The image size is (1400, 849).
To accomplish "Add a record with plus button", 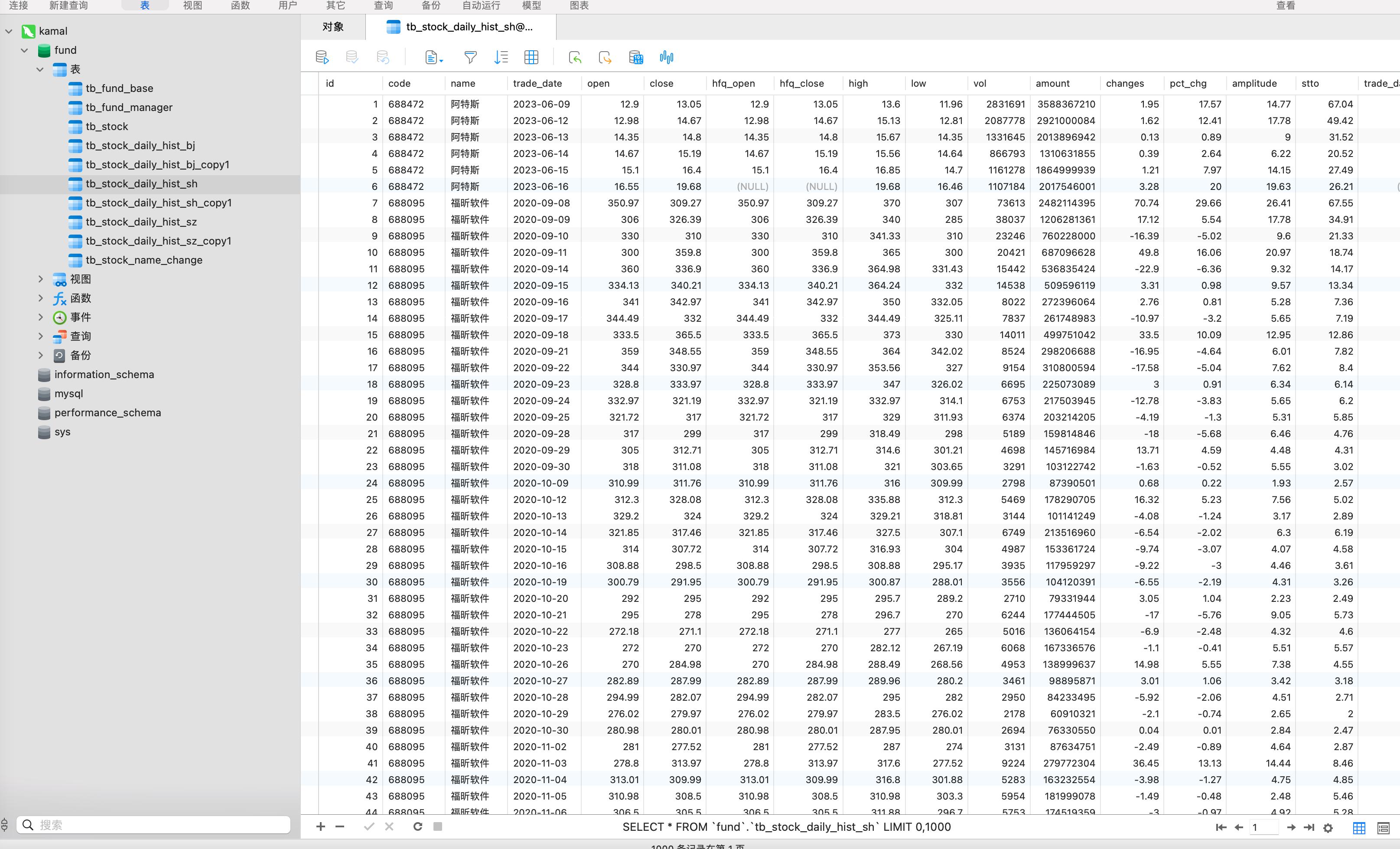I will tap(320, 826).
